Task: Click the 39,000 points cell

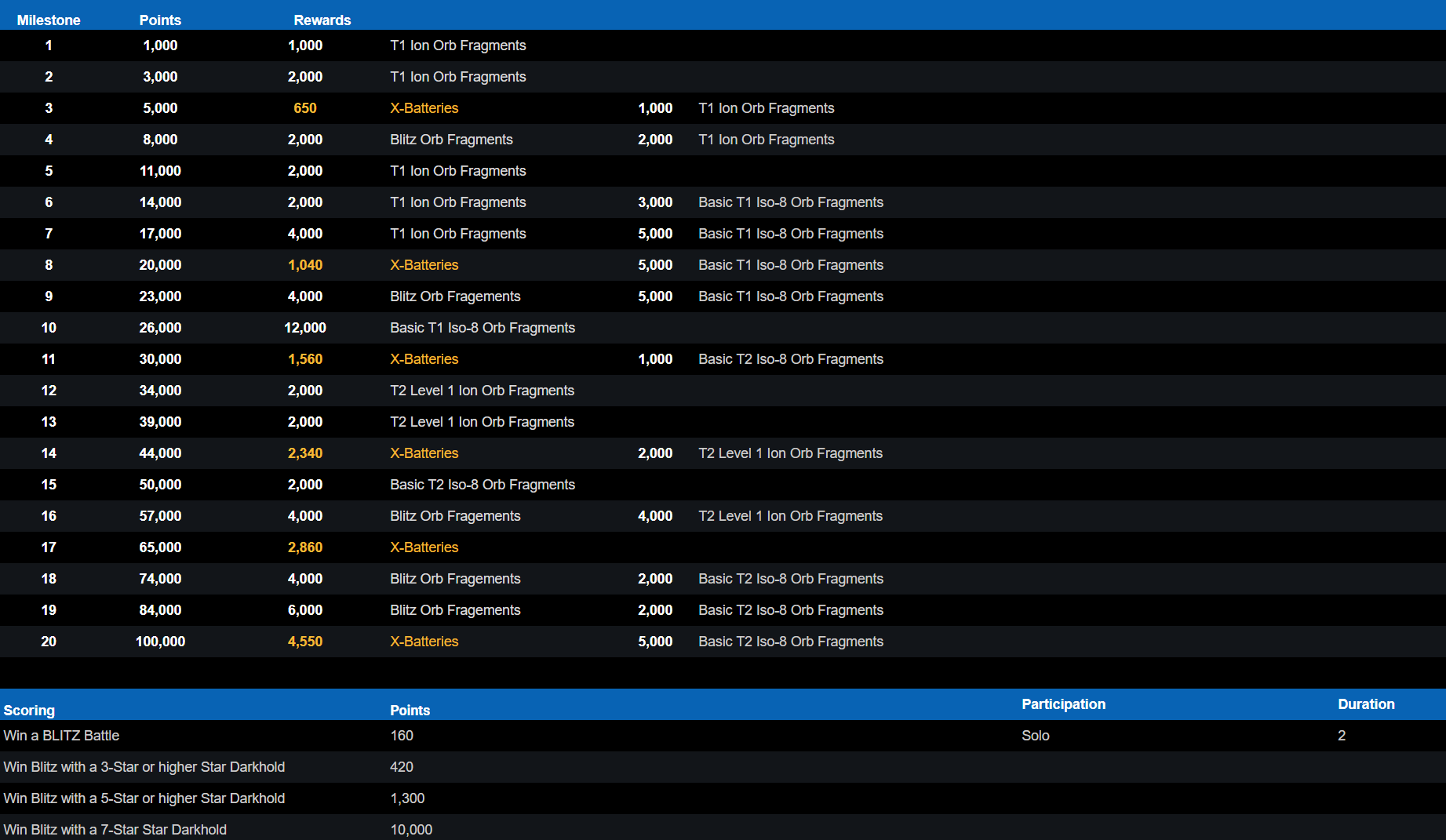Action: [160, 422]
